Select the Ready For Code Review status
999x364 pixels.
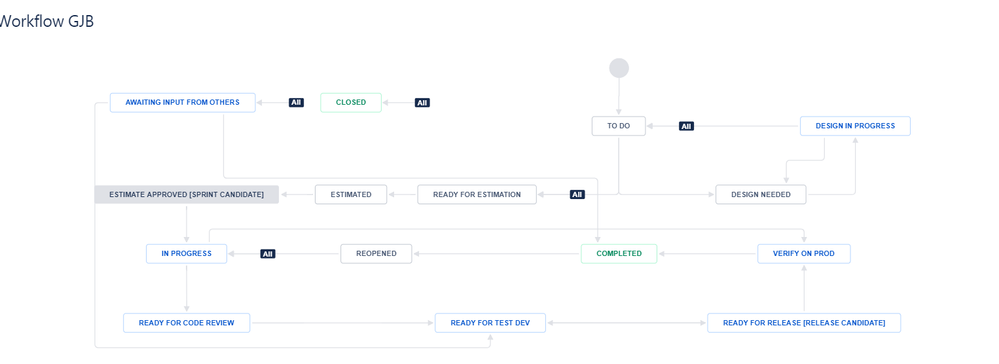tap(187, 323)
